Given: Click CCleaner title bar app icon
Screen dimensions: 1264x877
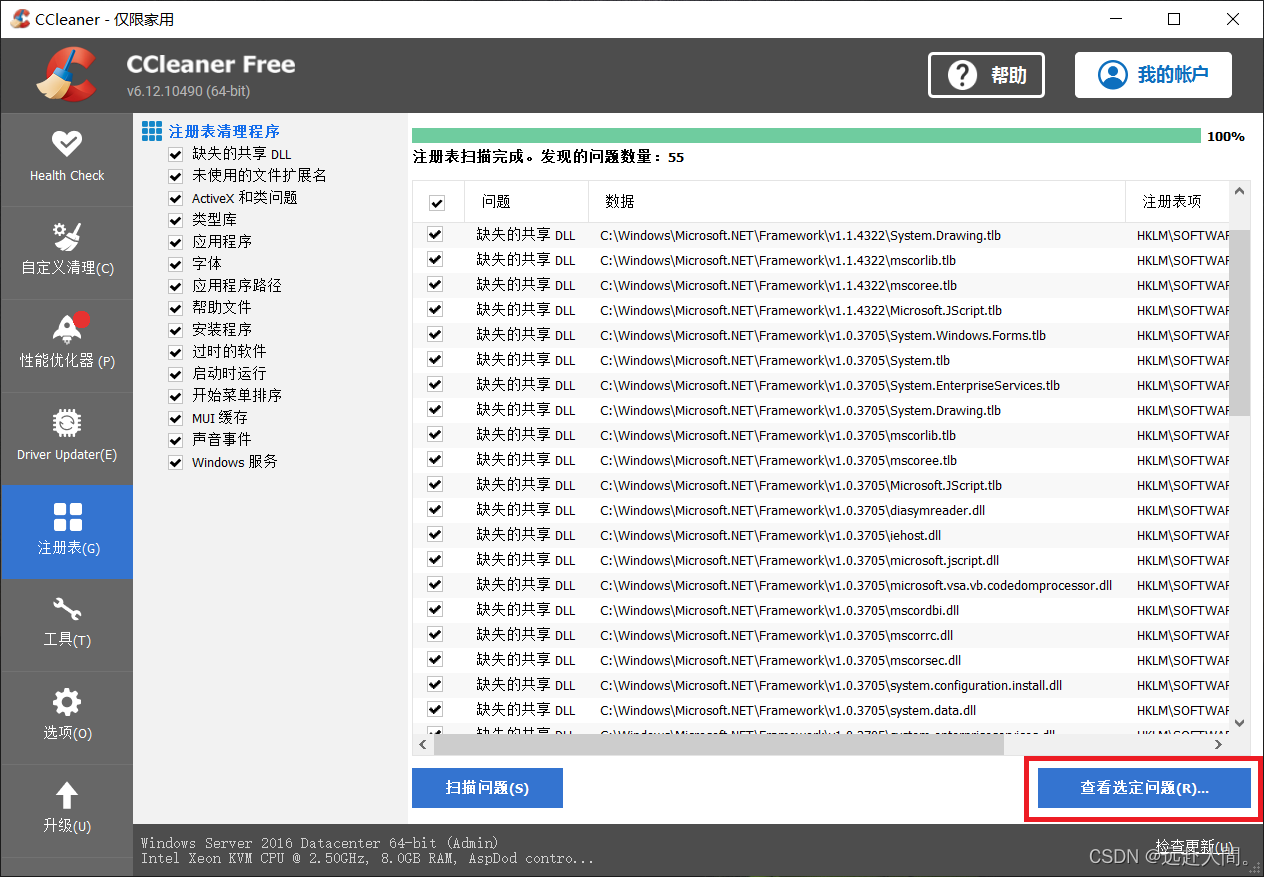Looking at the screenshot, I should point(20,19).
